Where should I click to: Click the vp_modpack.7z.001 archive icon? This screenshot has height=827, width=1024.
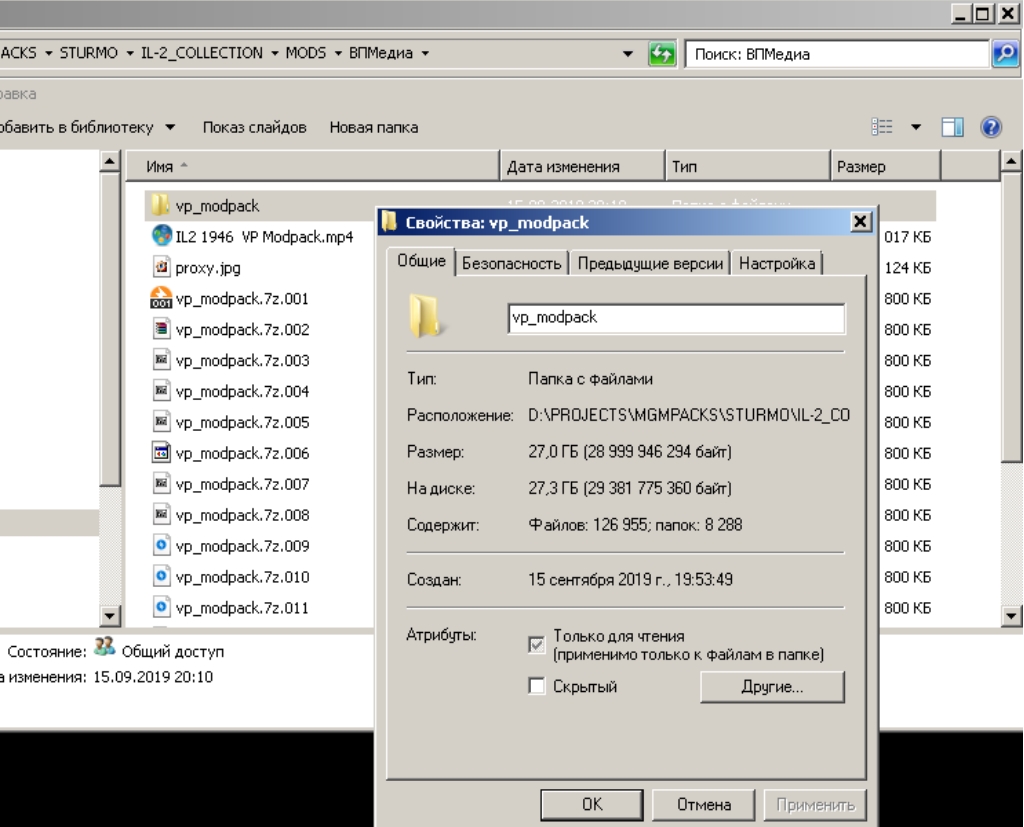tap(161, 298)
